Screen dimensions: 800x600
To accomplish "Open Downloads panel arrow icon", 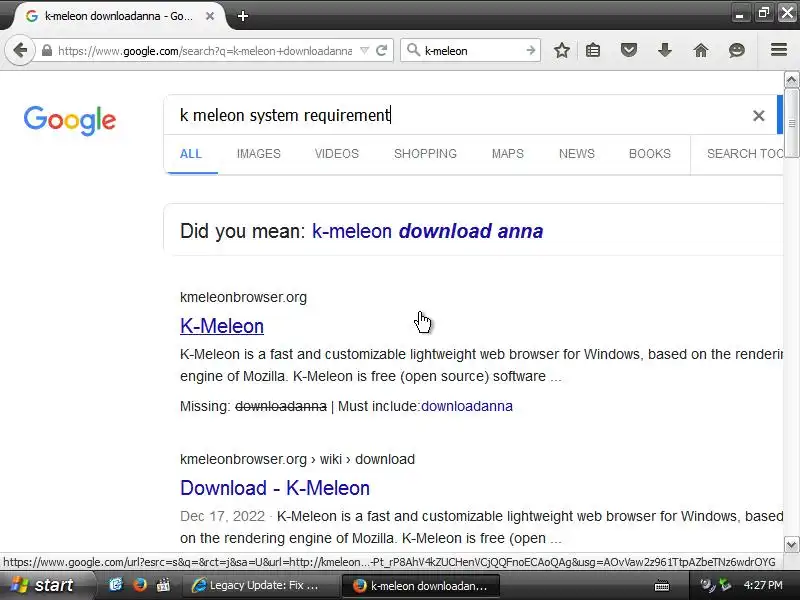I will 664,50.
